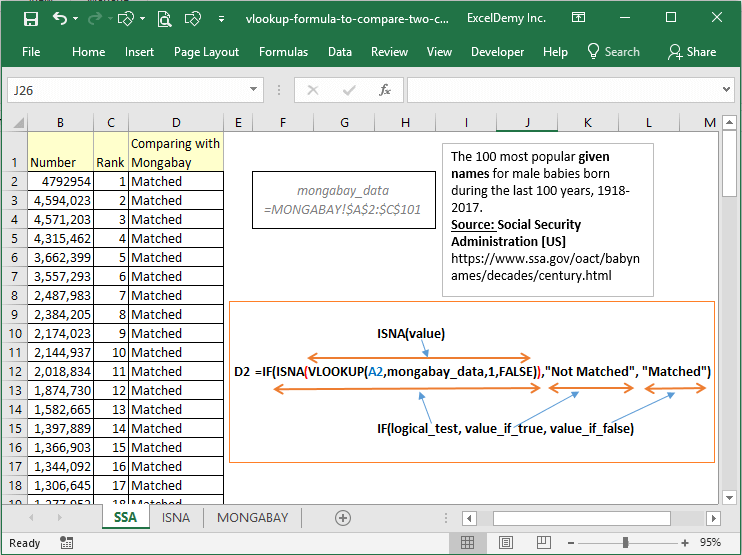The image size is (742, 555).
Task: Select column J header
Action: pos(527,123)
